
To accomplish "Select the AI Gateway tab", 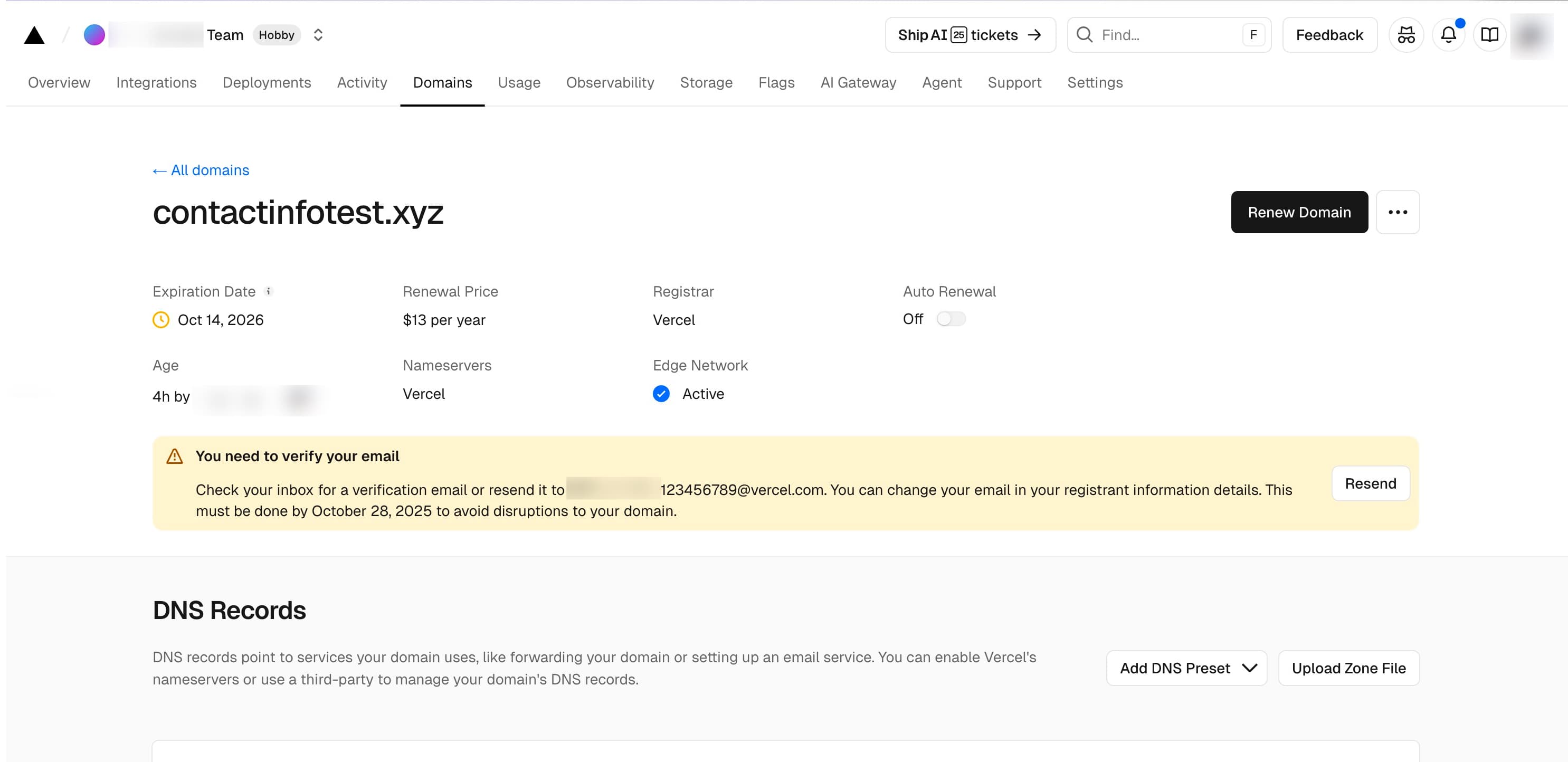I will pyautogui.click(x=858, y=83).
